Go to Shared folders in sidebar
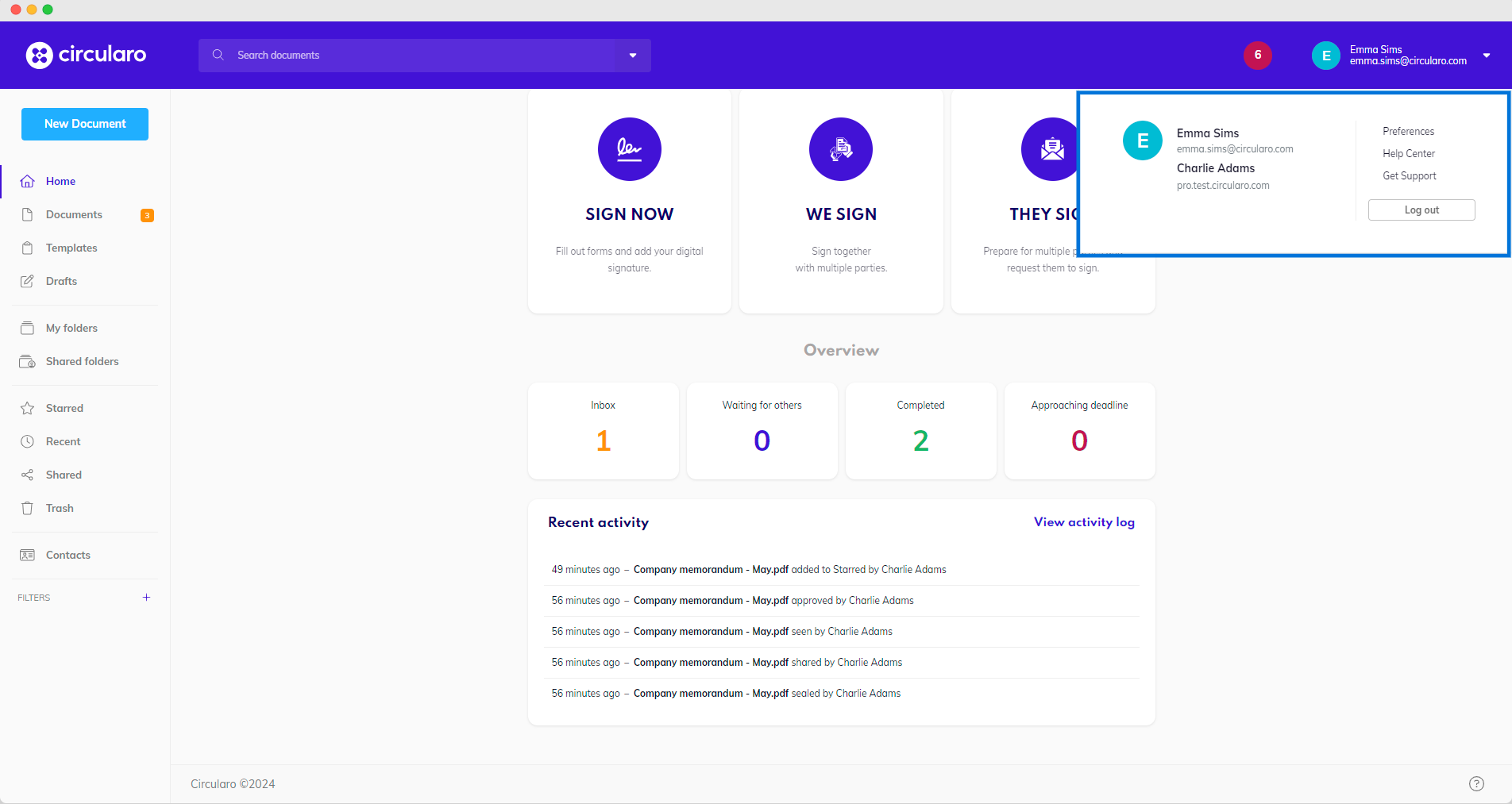 pos(82,361)
